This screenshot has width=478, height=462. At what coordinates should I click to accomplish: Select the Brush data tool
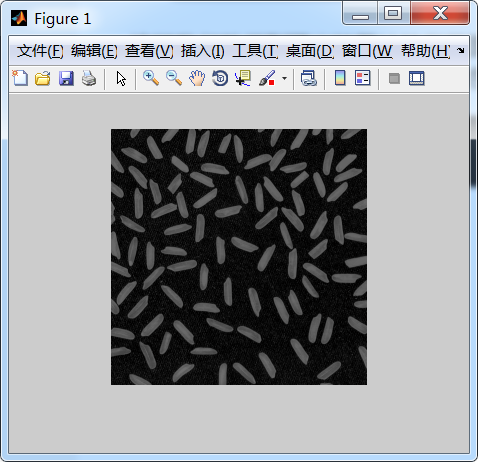[x=267, y=79]
